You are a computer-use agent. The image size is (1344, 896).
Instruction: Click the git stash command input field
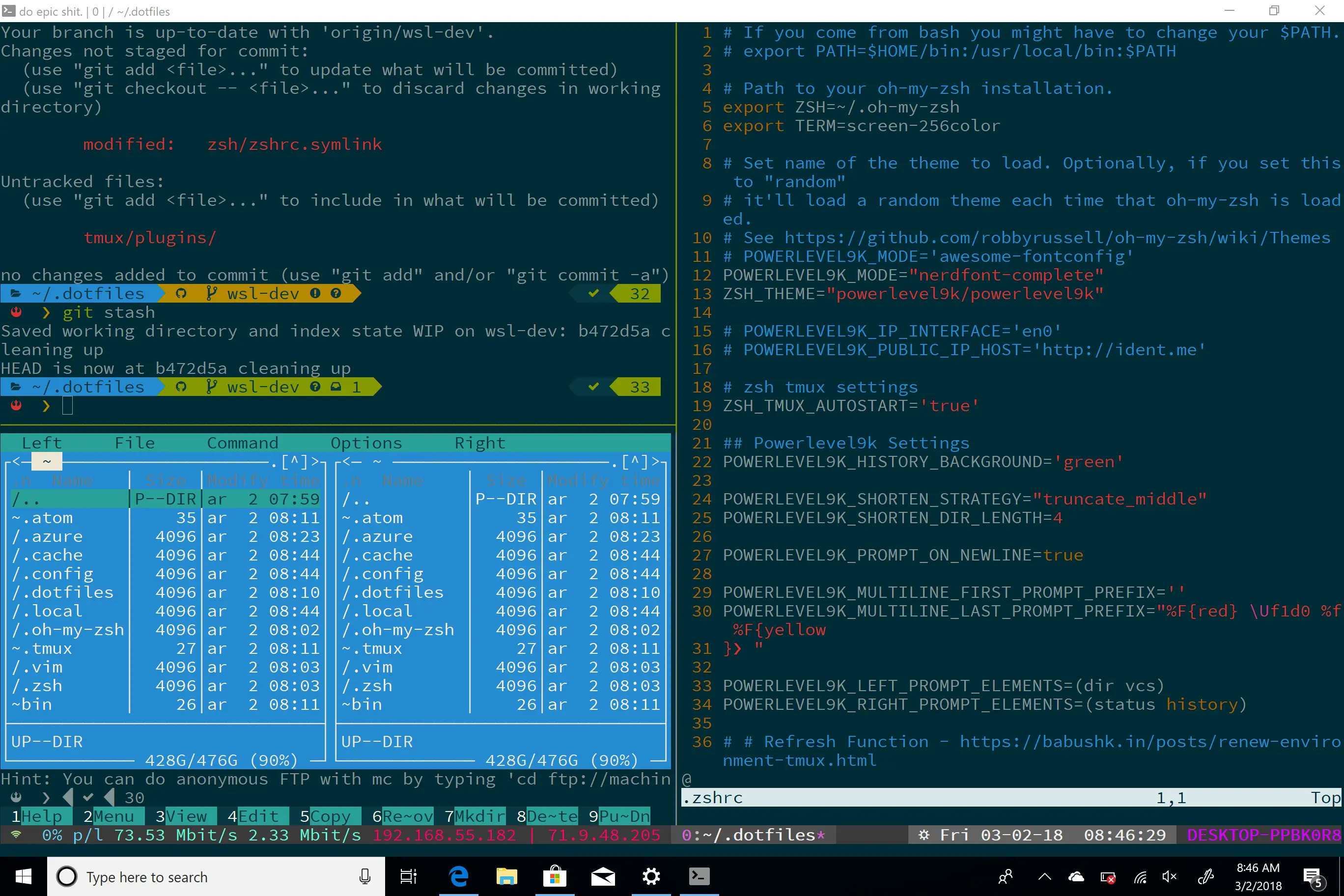click(x=109, y=312)
